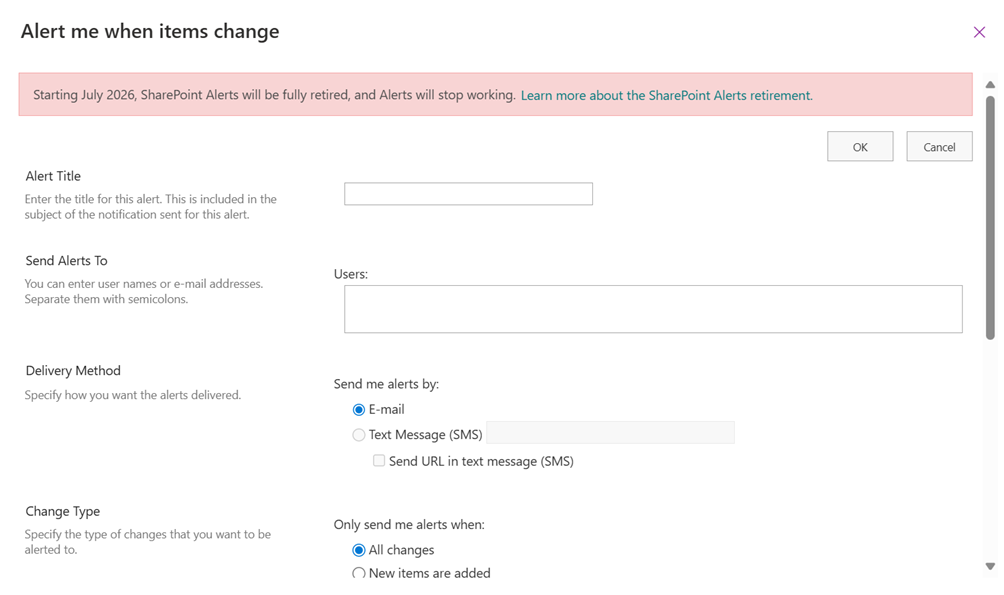The image size is (1004, 595).
Task: Click the scrollbar up arrow
Action: click(x=991, y=85)
